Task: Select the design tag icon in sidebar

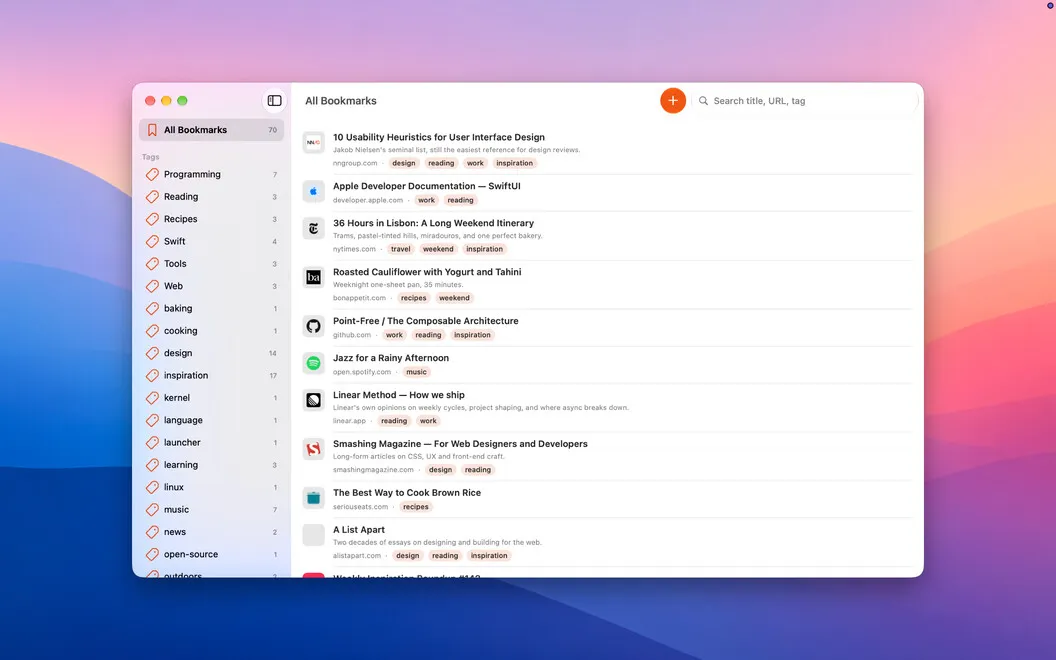Action: [152, 353]
